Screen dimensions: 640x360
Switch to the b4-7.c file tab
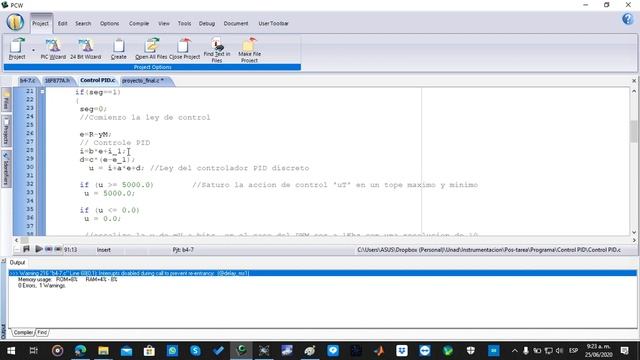(x=27, y=80)
